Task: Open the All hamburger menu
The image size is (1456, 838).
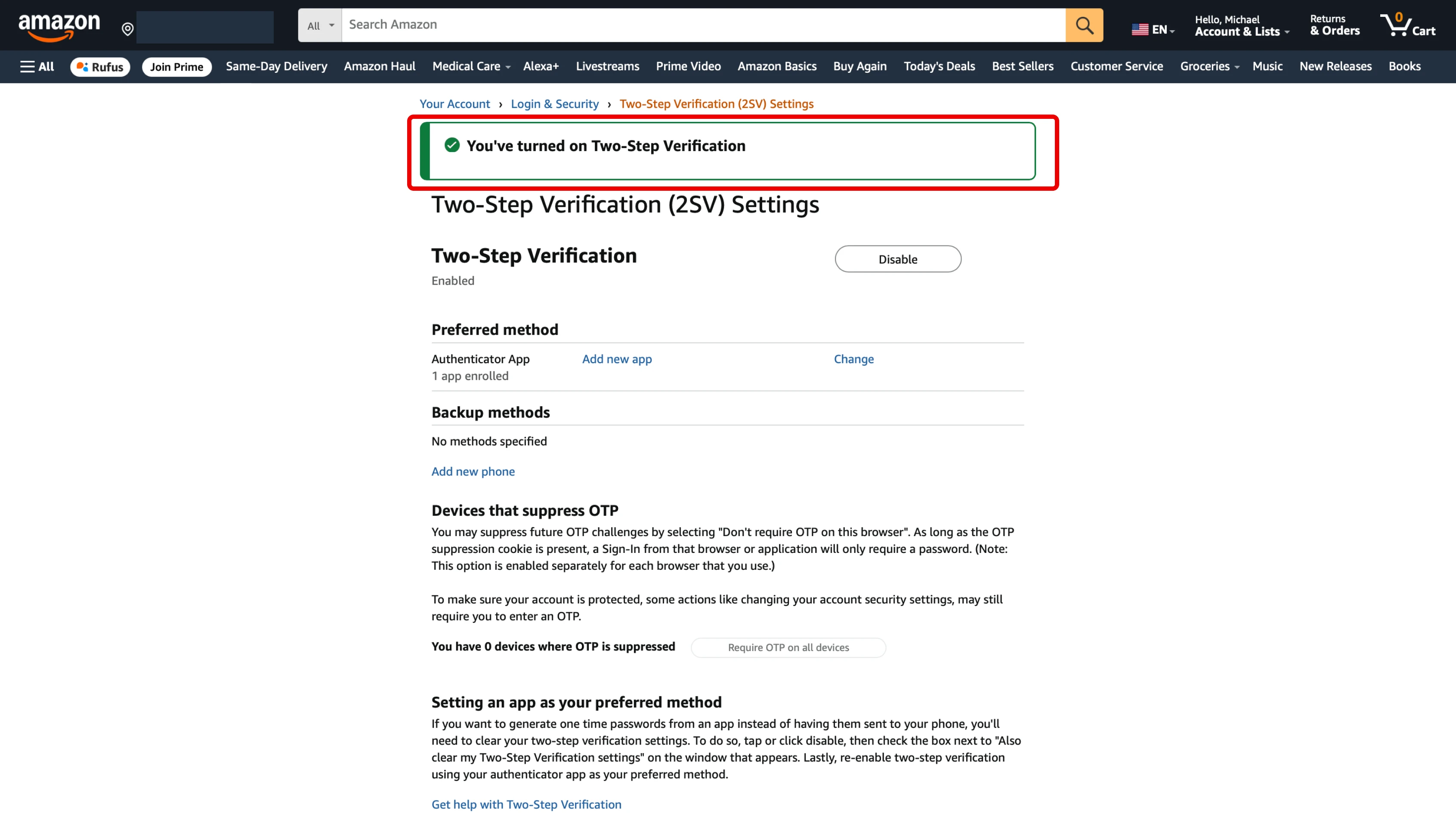Action: (37, 67)
